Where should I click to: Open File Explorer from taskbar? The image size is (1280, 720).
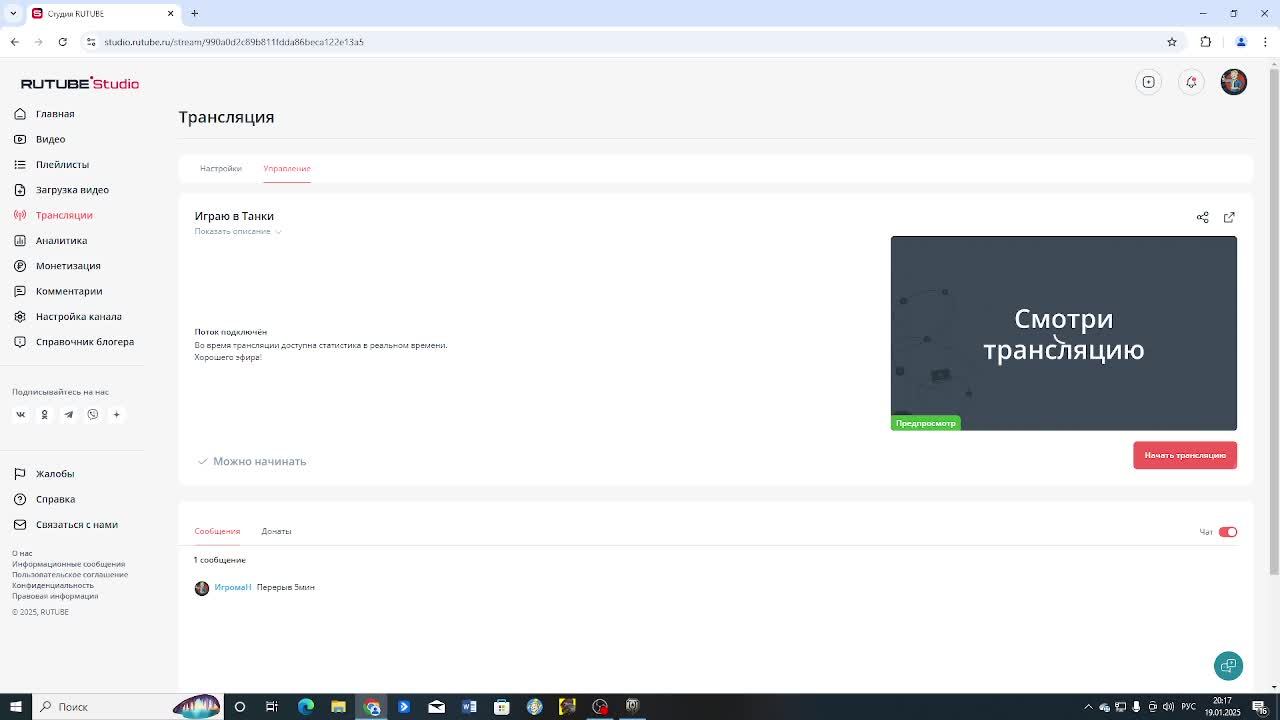point(338,707)
